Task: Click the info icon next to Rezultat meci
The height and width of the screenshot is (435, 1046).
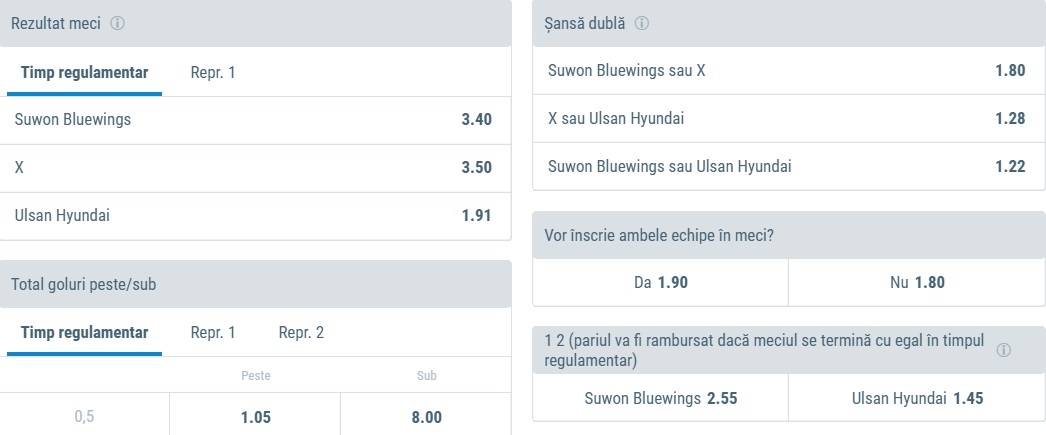Action: [x=117, y=24]
